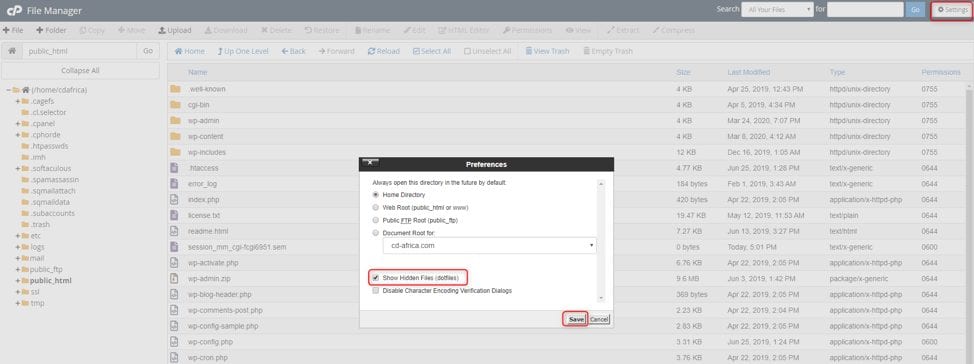Click the cPanel logo
Image resolution: width=974 pixels, height=364 pixels.
(14, 11)
